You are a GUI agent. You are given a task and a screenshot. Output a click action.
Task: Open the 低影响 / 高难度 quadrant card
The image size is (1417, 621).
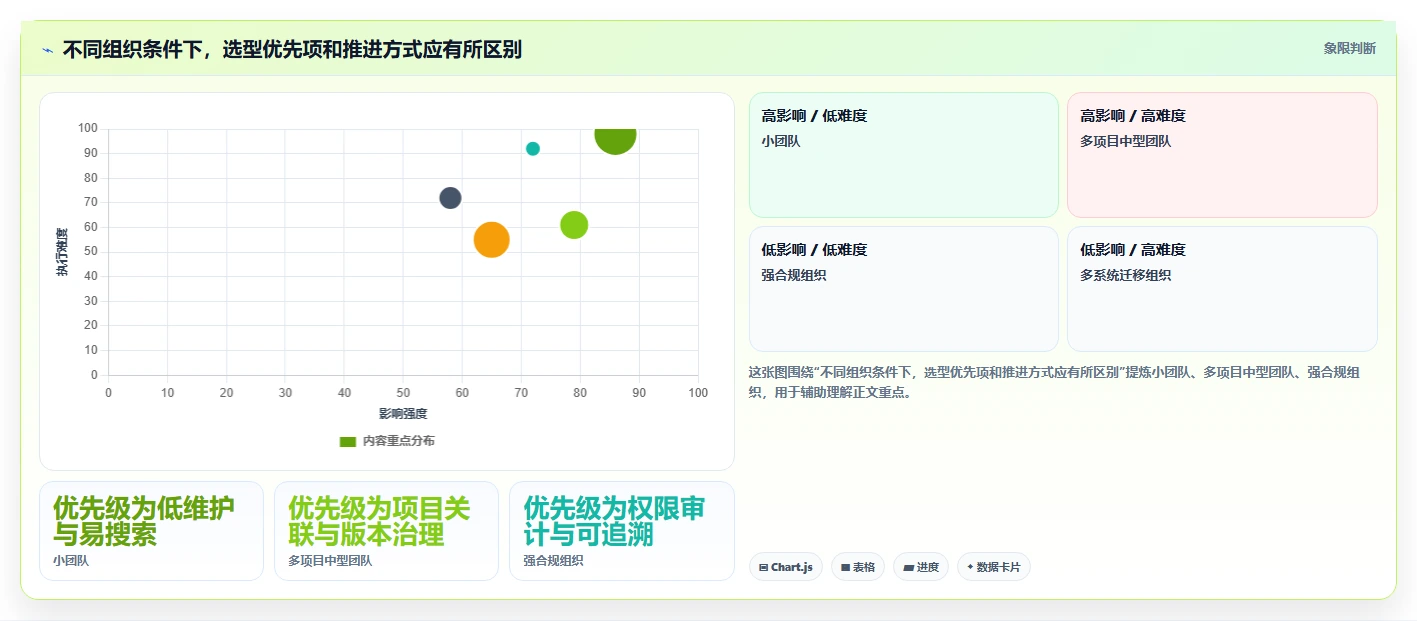point(1222,289)
